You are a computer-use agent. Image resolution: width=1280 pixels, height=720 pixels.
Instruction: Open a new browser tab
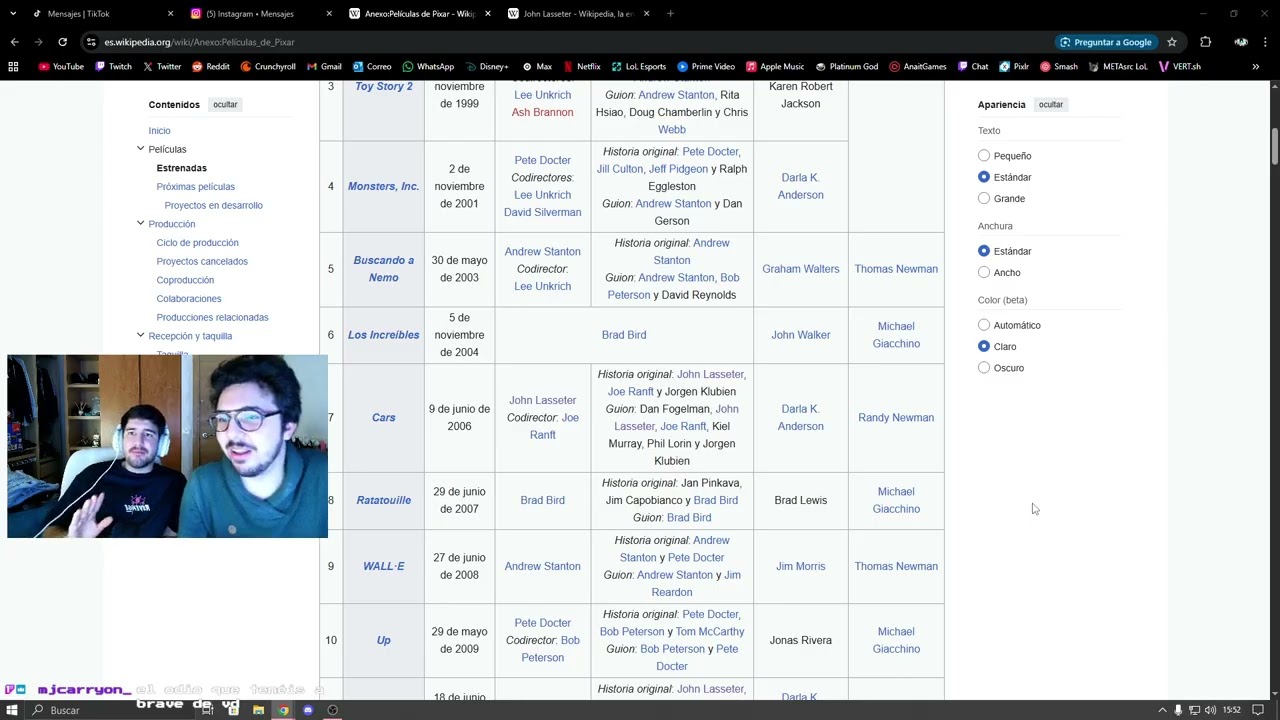pos(670,14)
